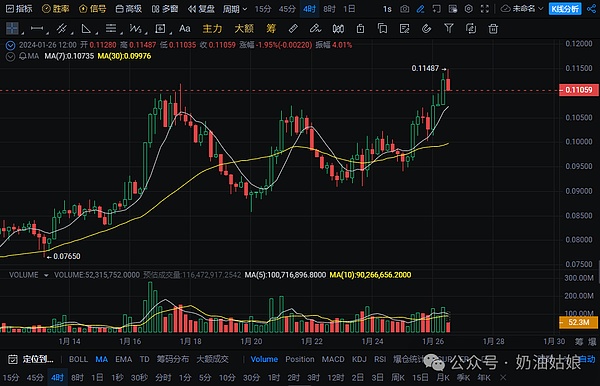
Task: Click the share icon at top right
Action: [x=592, y=9]
